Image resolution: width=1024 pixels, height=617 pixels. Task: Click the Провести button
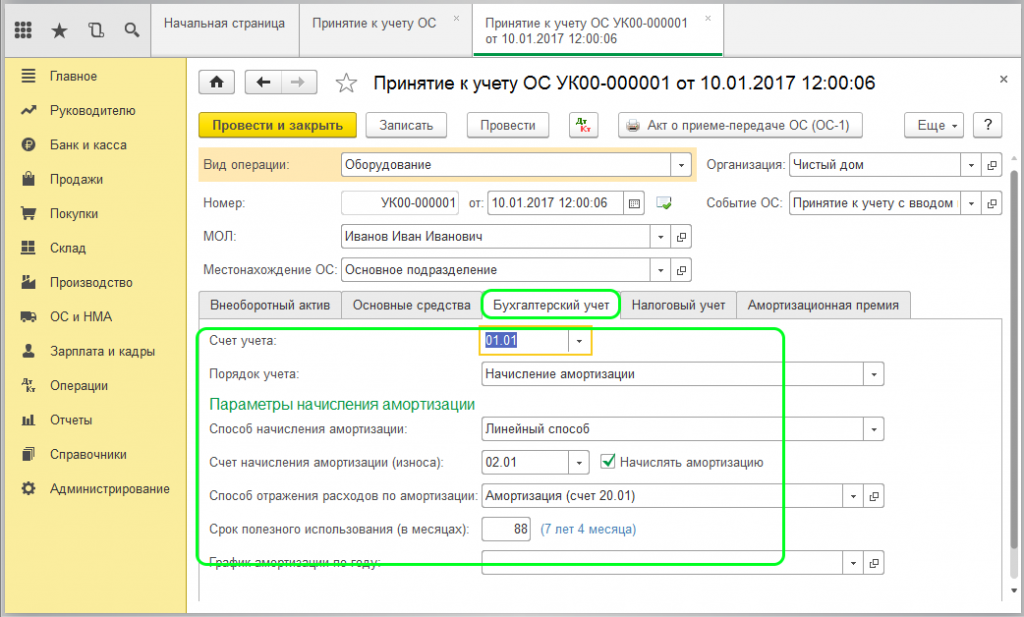point(508,125)
